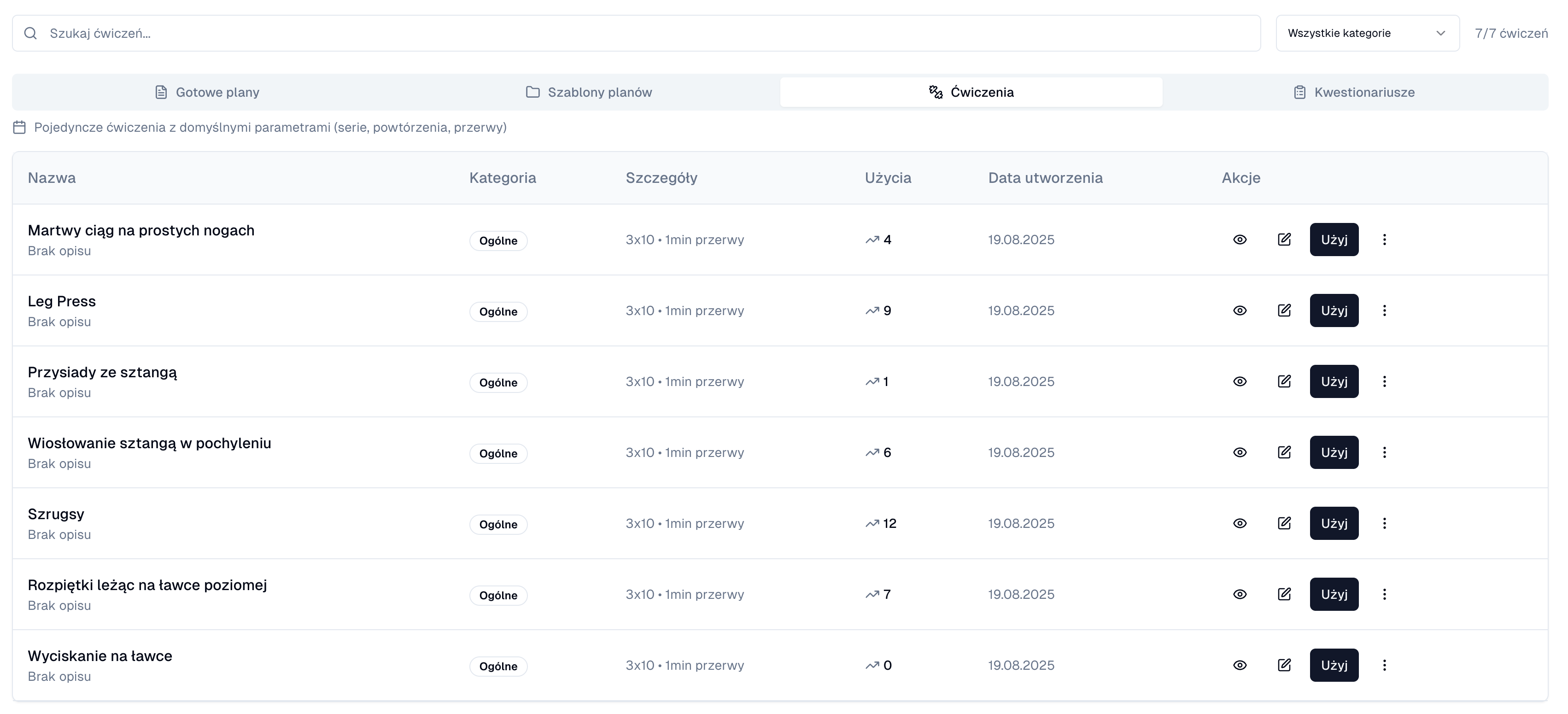
Task: Open more options for Wyciskanie na ławce
Action: 1384,665
